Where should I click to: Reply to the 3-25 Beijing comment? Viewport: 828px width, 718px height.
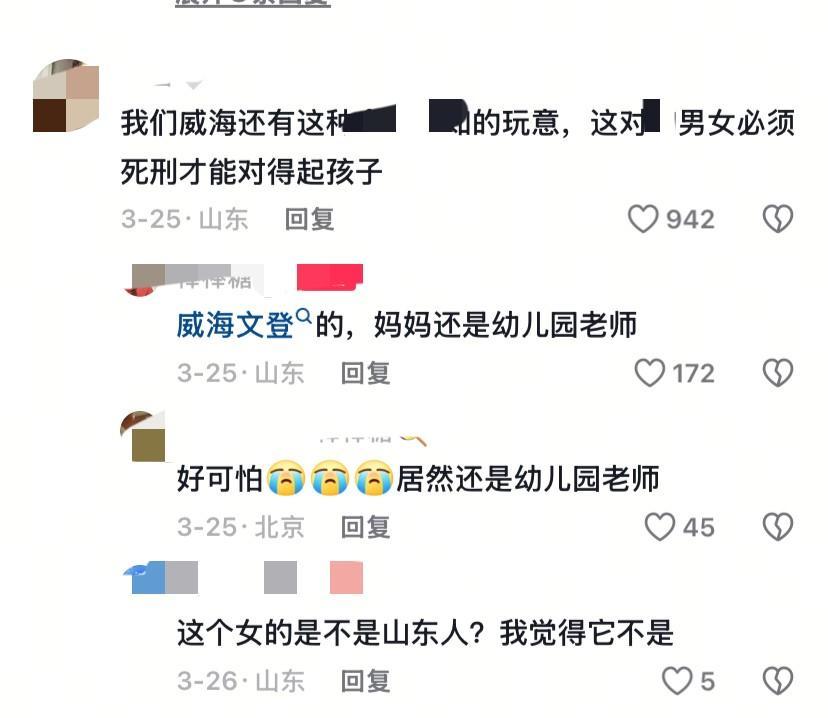point(365,527)
